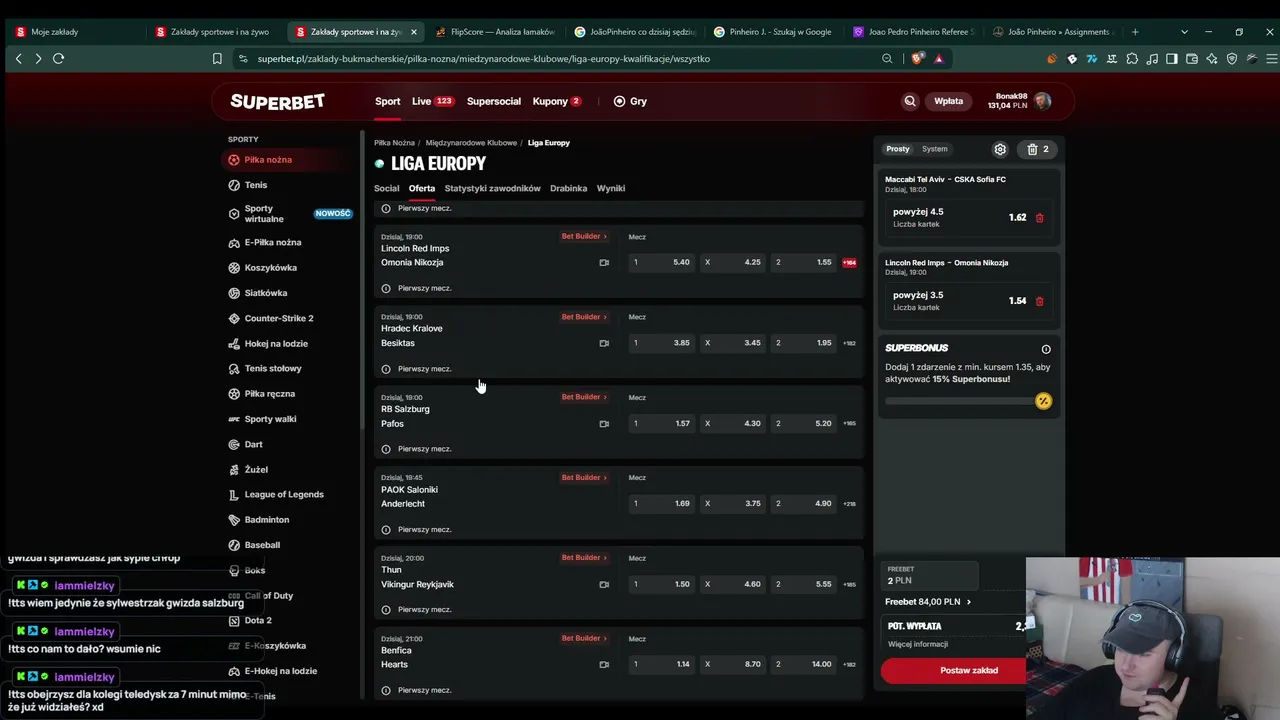Expand +164 more markets for Lincoln Red Imps

point(849,263)
